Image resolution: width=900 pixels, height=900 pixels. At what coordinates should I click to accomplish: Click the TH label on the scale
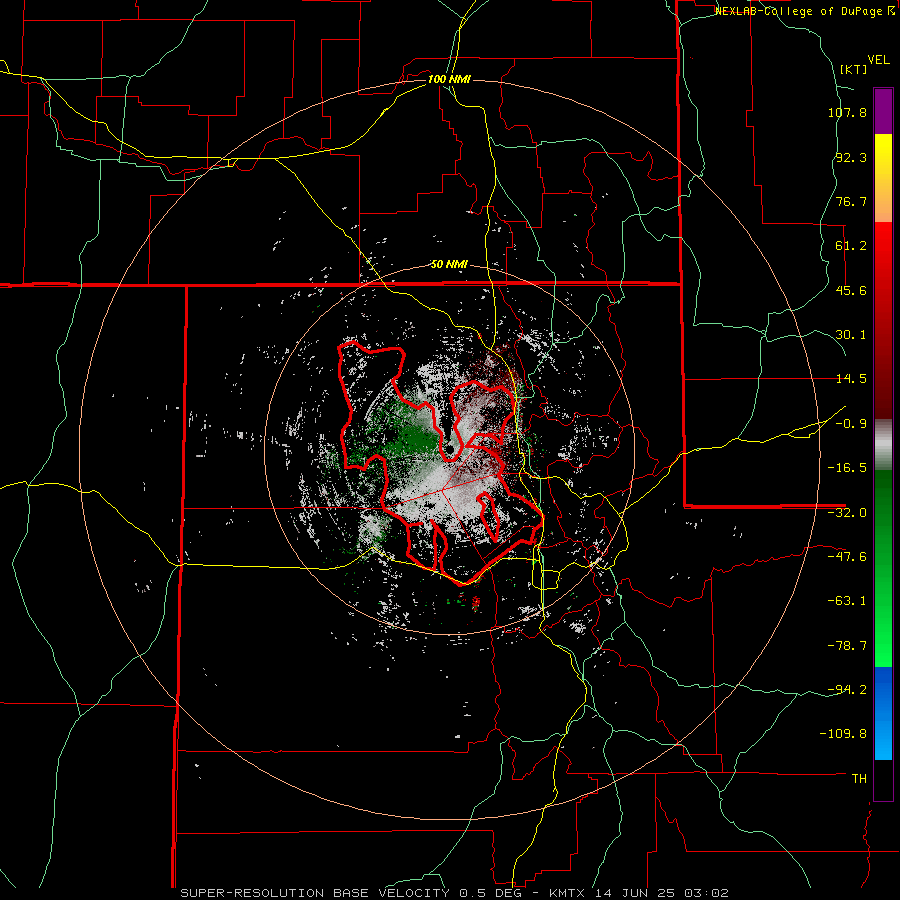[859, 778]
